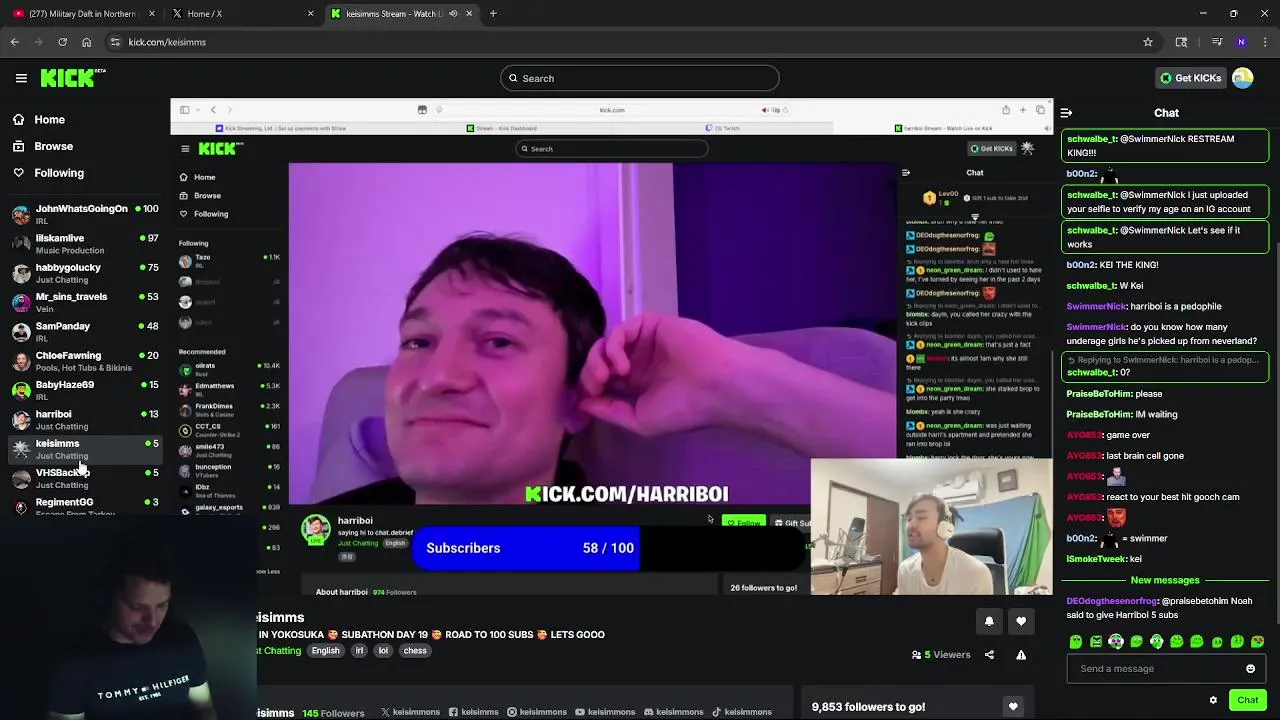Click the Get KICKs button
Image resolution: width=1280 pixels, height=720 pixels.
coord(1190,78)
